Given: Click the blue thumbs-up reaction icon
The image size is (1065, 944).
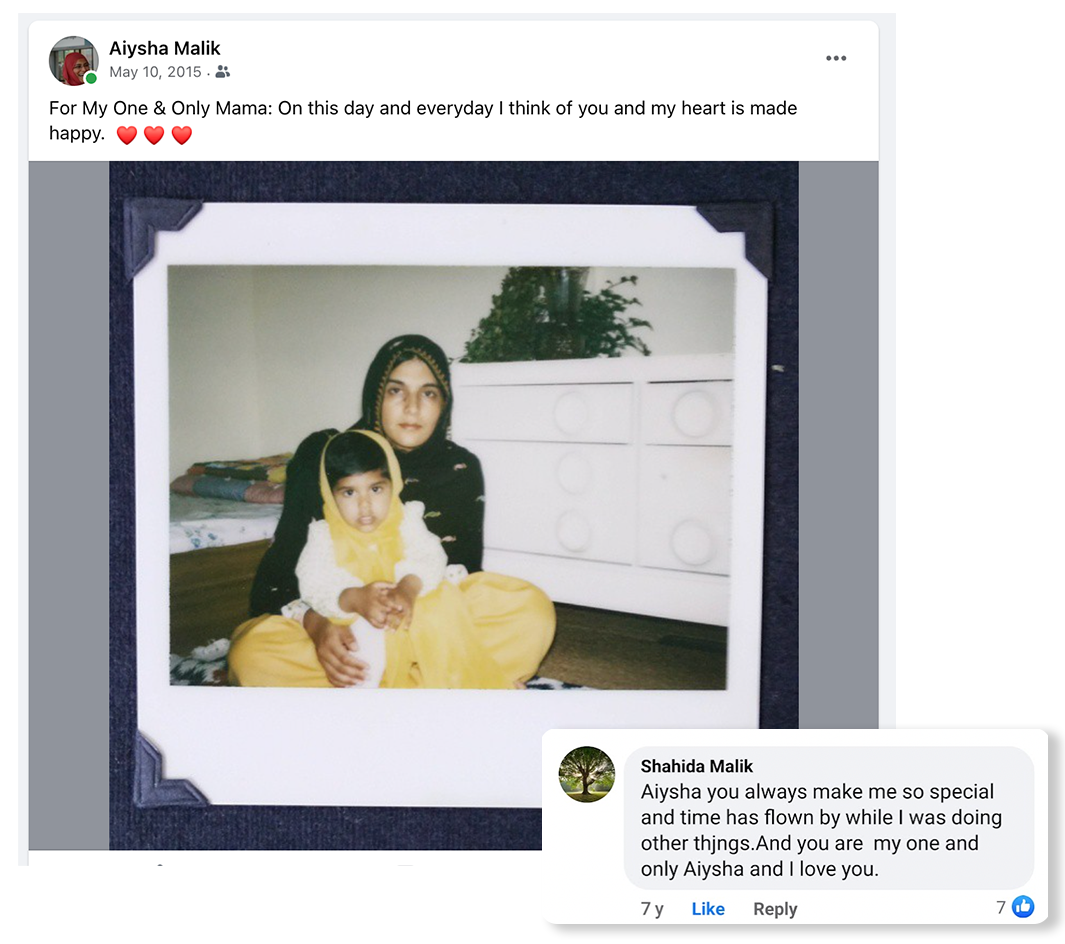Looking at the screenshot, I should click(x=1023, y=907).
